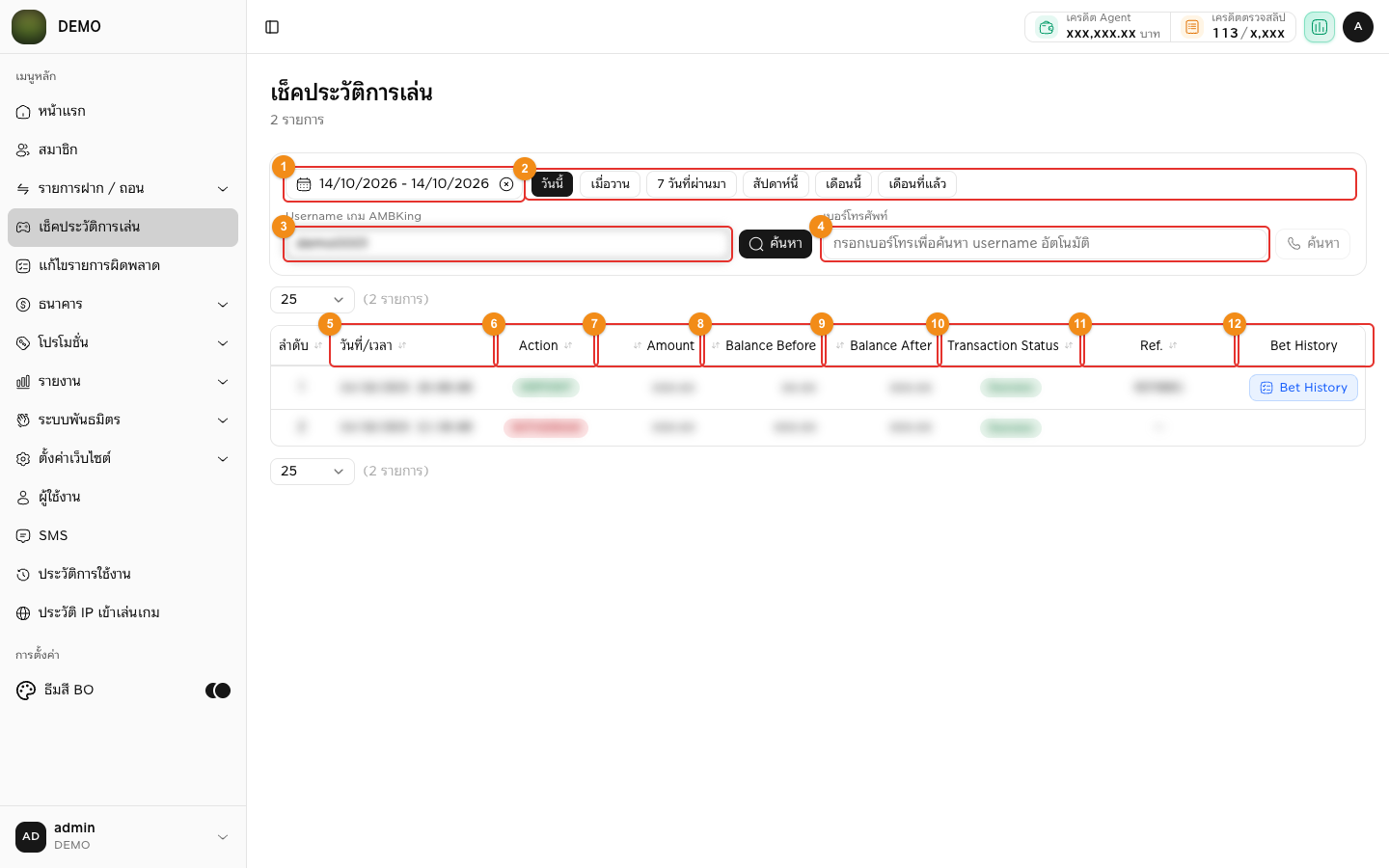Viewport: 1389px width, 868px height.
Task: Click the Bet History button in row one
Action: coord(1303,388)
